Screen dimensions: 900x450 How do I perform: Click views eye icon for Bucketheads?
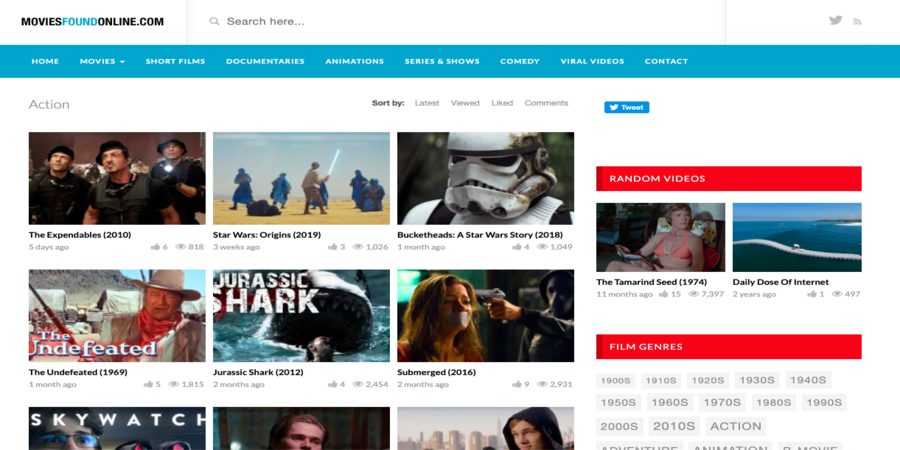(x=542, y=247)
